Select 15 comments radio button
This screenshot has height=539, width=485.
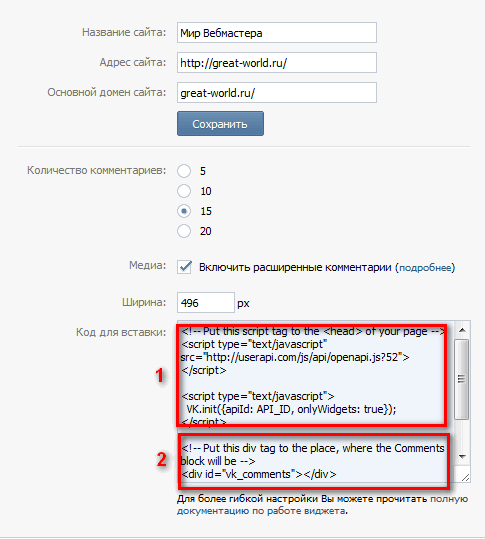tap(184, 211)
